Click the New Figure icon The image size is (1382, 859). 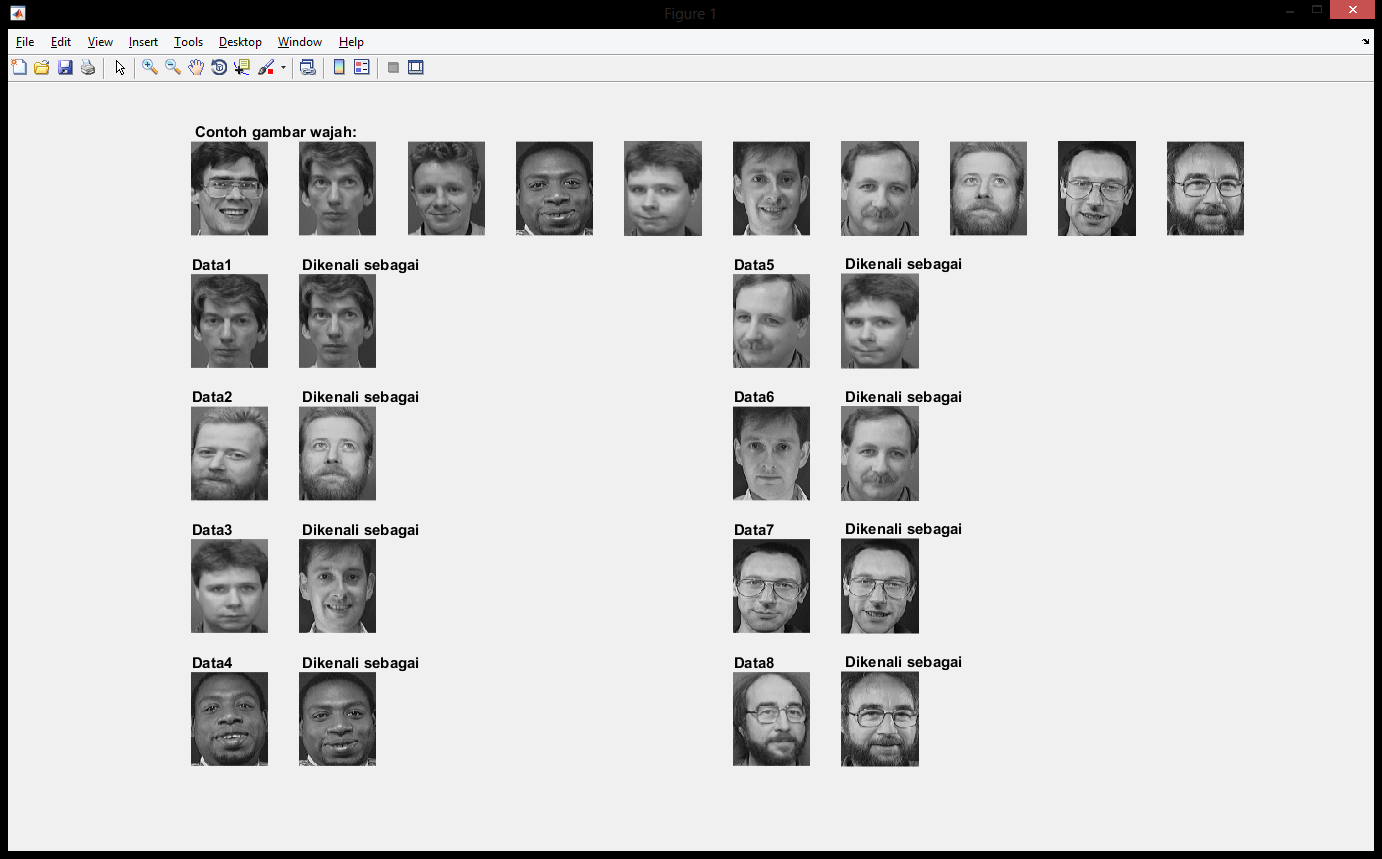click(19, 68)
